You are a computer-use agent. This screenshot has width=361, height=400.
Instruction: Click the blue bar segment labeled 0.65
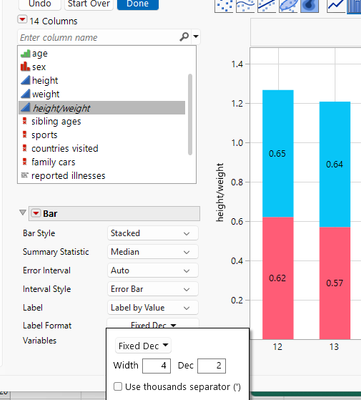(x=278, y=153)
